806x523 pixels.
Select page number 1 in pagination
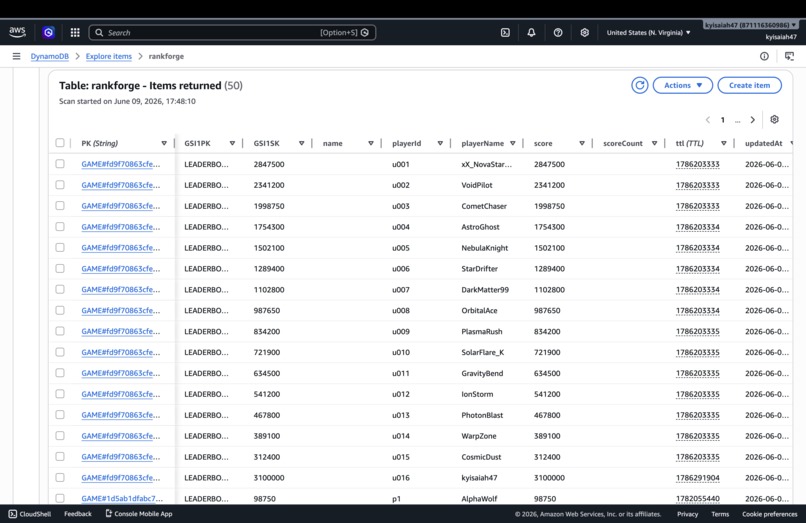click(x=723, y=120)
